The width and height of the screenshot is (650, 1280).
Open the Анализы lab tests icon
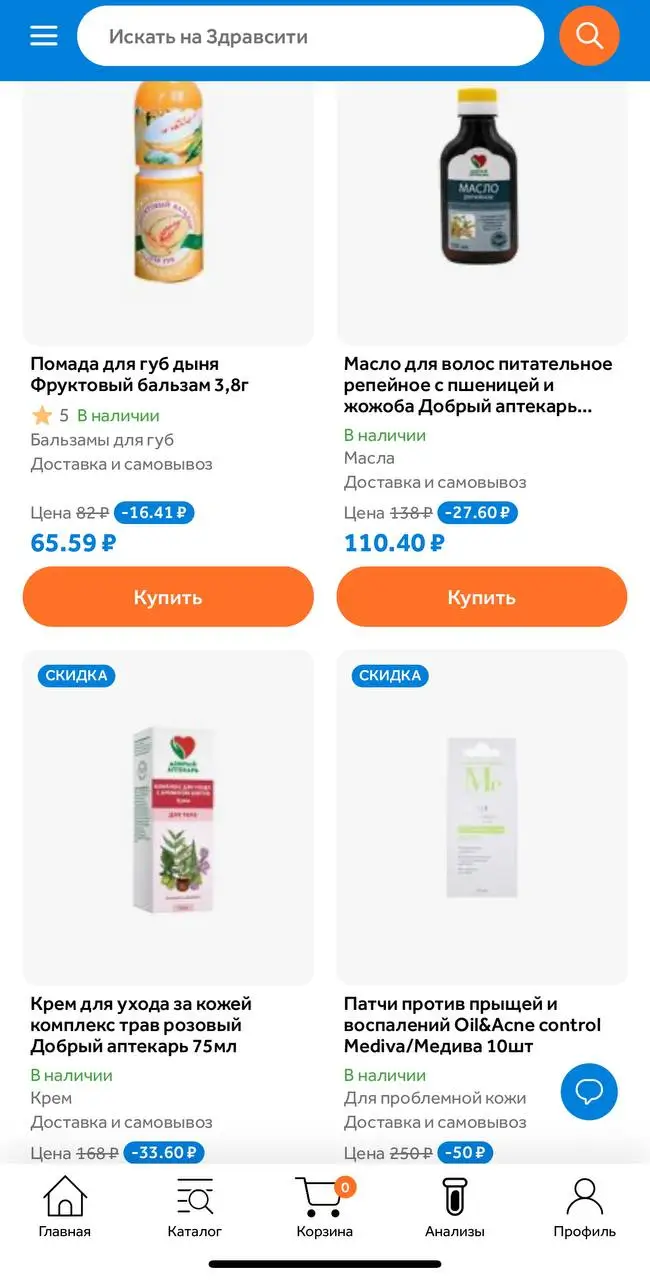click(x=454, y=1197)
